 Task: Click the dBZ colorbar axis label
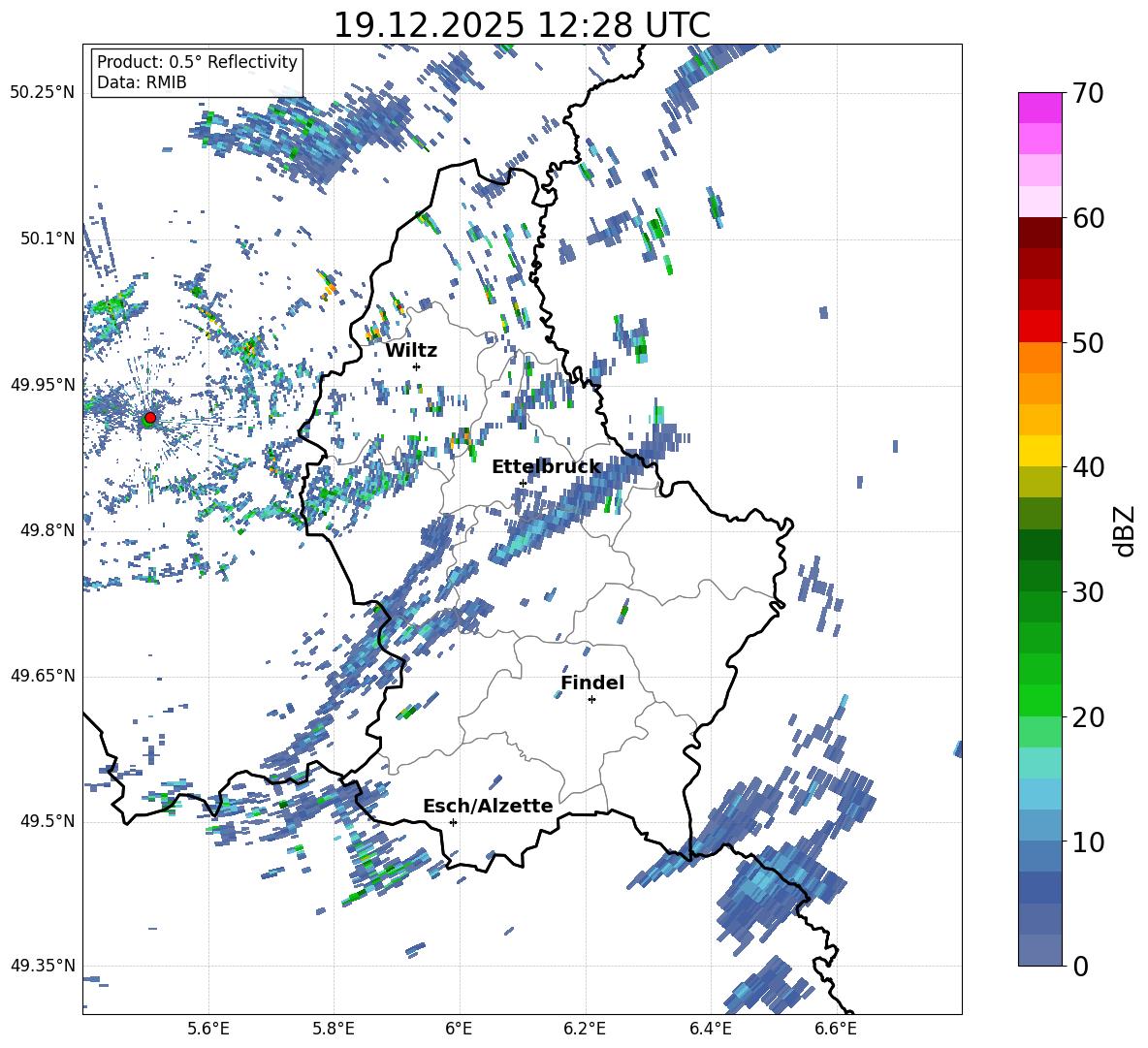pos(1123,530)
